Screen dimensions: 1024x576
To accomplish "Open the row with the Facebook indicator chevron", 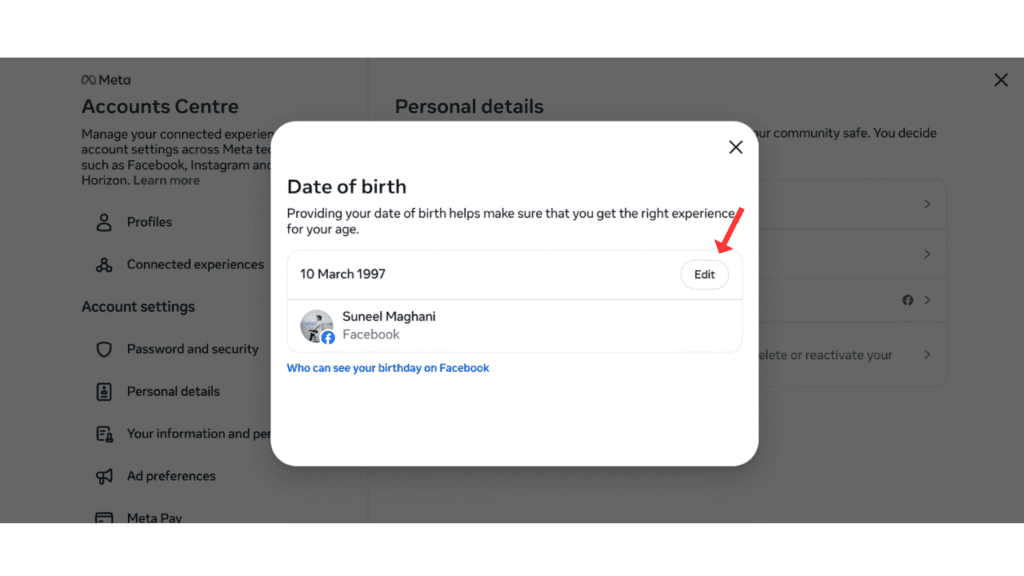I will coord(928,300).
